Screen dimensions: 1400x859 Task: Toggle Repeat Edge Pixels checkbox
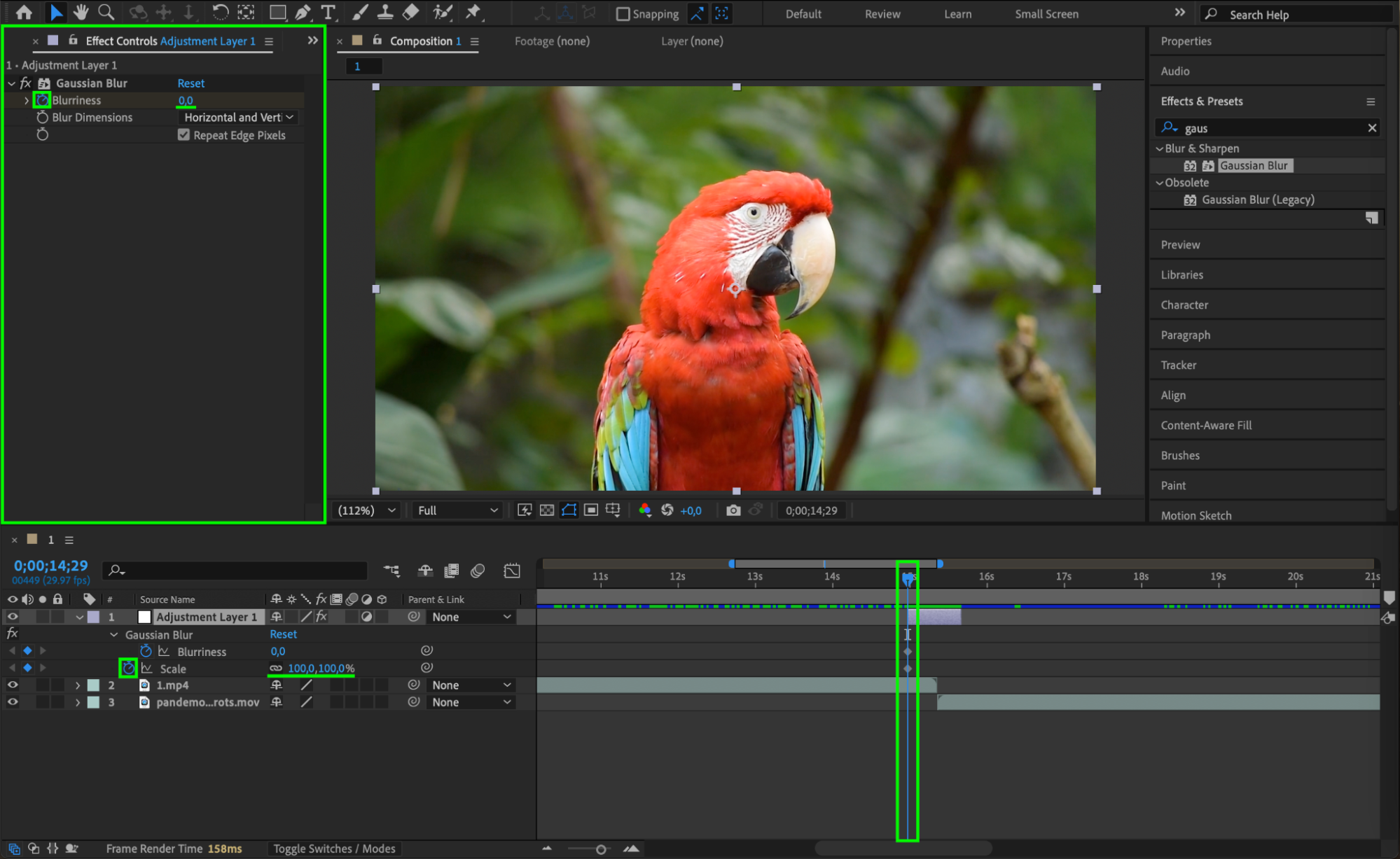[183, 135]
